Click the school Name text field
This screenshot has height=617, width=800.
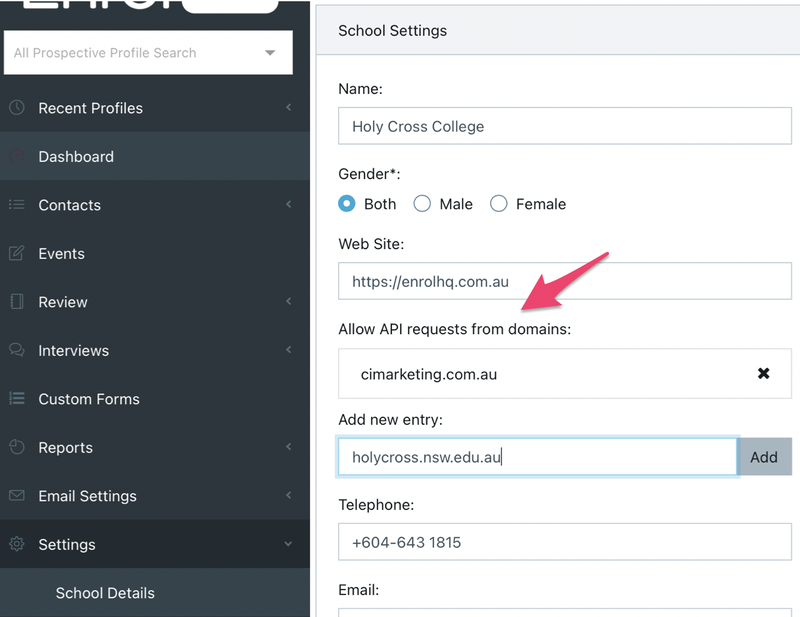tap(565, 127)
